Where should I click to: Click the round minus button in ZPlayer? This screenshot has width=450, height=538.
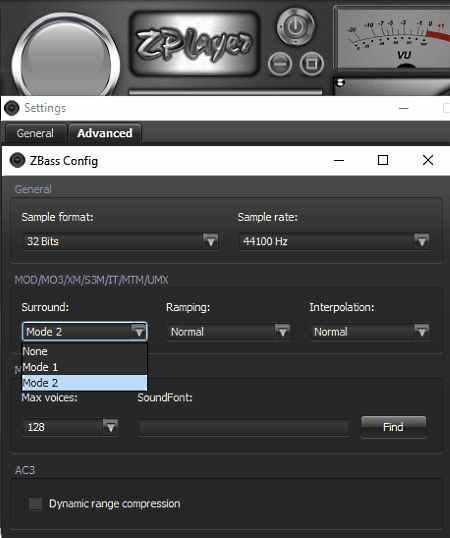point(280,64)
